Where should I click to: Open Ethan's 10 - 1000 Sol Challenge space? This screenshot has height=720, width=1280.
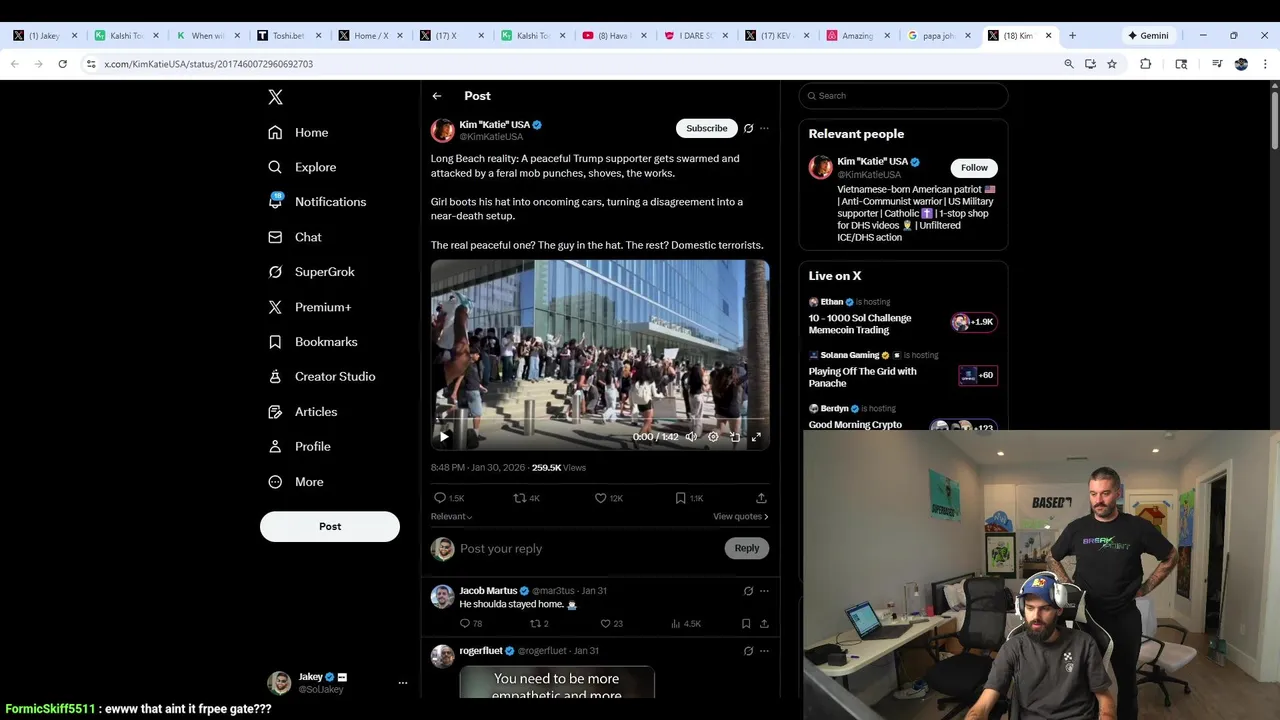[902, 317]
